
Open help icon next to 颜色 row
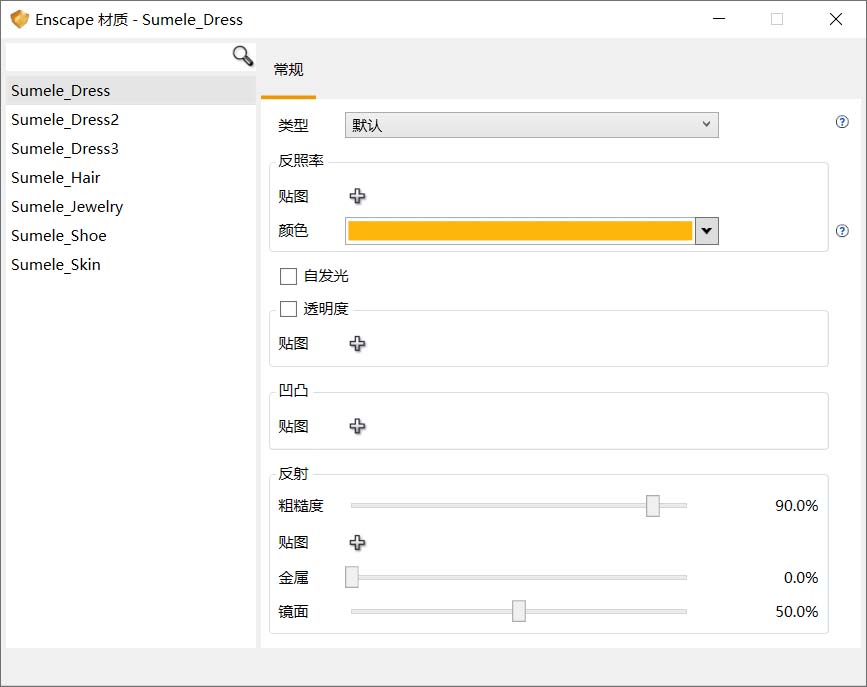[x=842, y=231]
